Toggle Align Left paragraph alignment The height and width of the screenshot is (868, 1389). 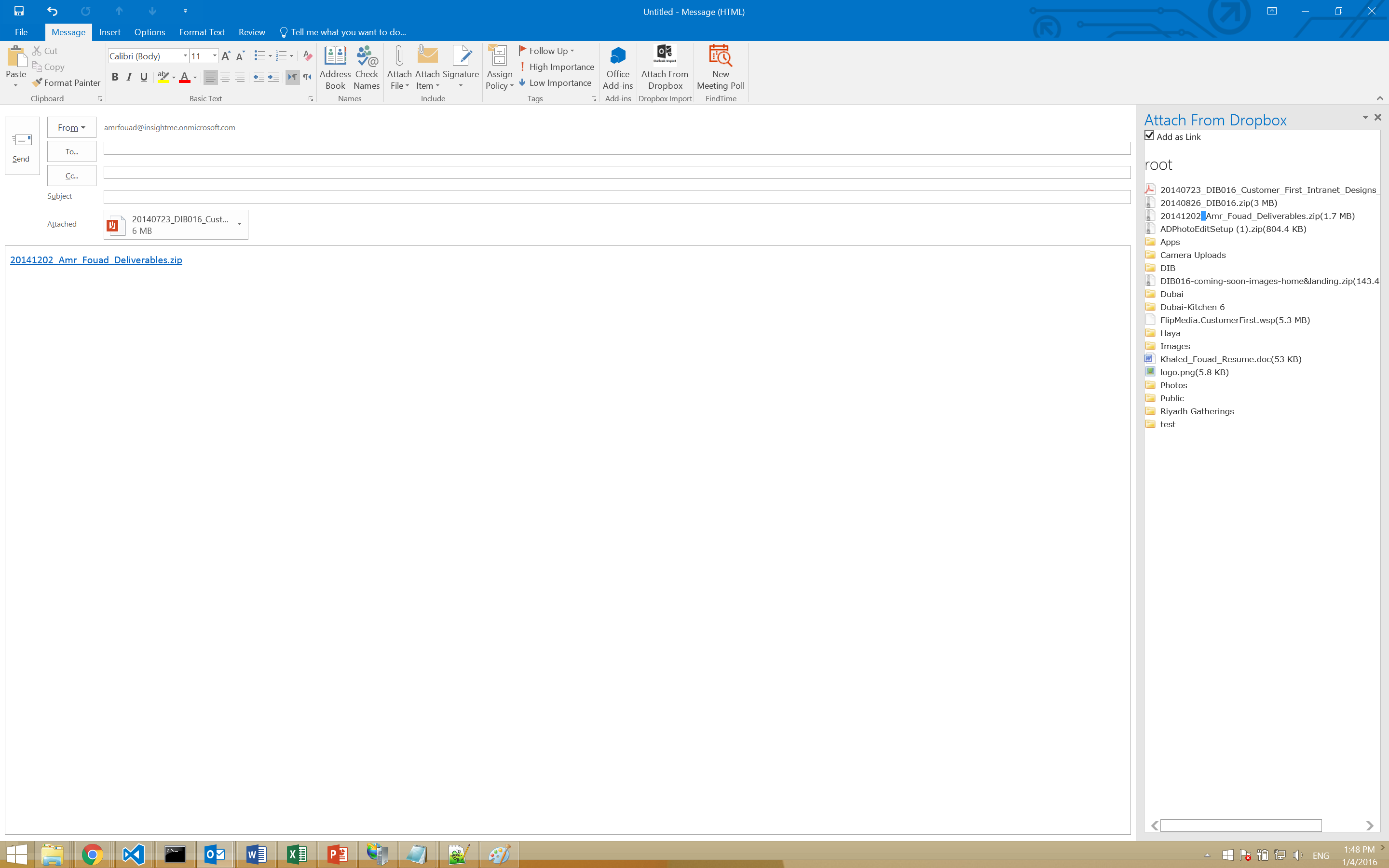pos(211,77)
